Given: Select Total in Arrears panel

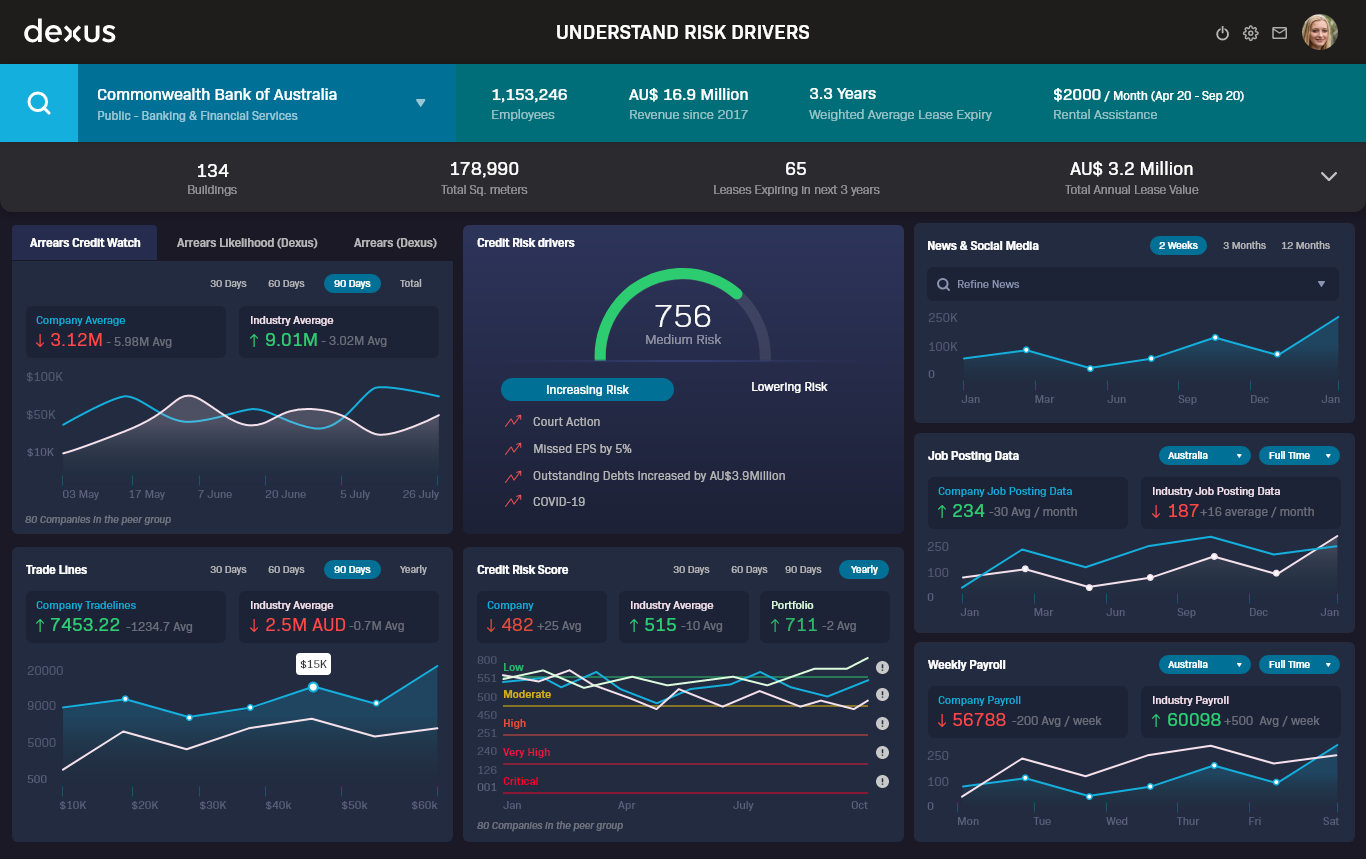Looking at the screenshot, I should [411, 283].
